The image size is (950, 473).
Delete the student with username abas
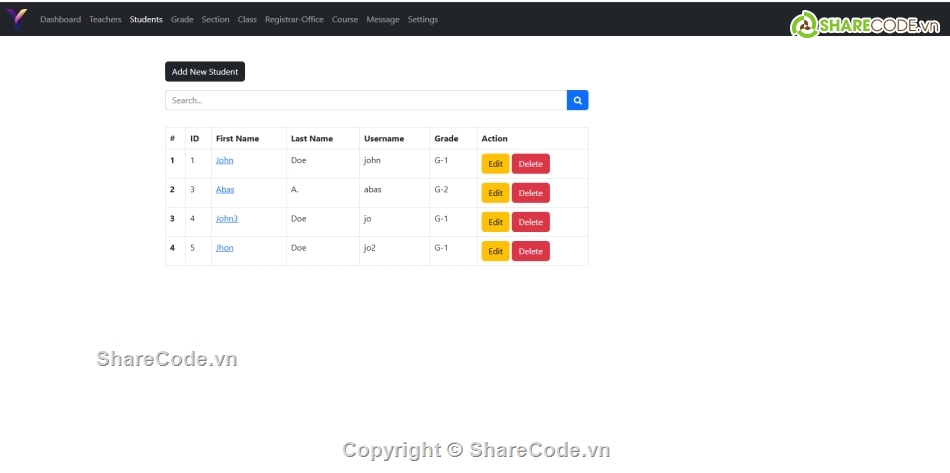coord(530,193)
